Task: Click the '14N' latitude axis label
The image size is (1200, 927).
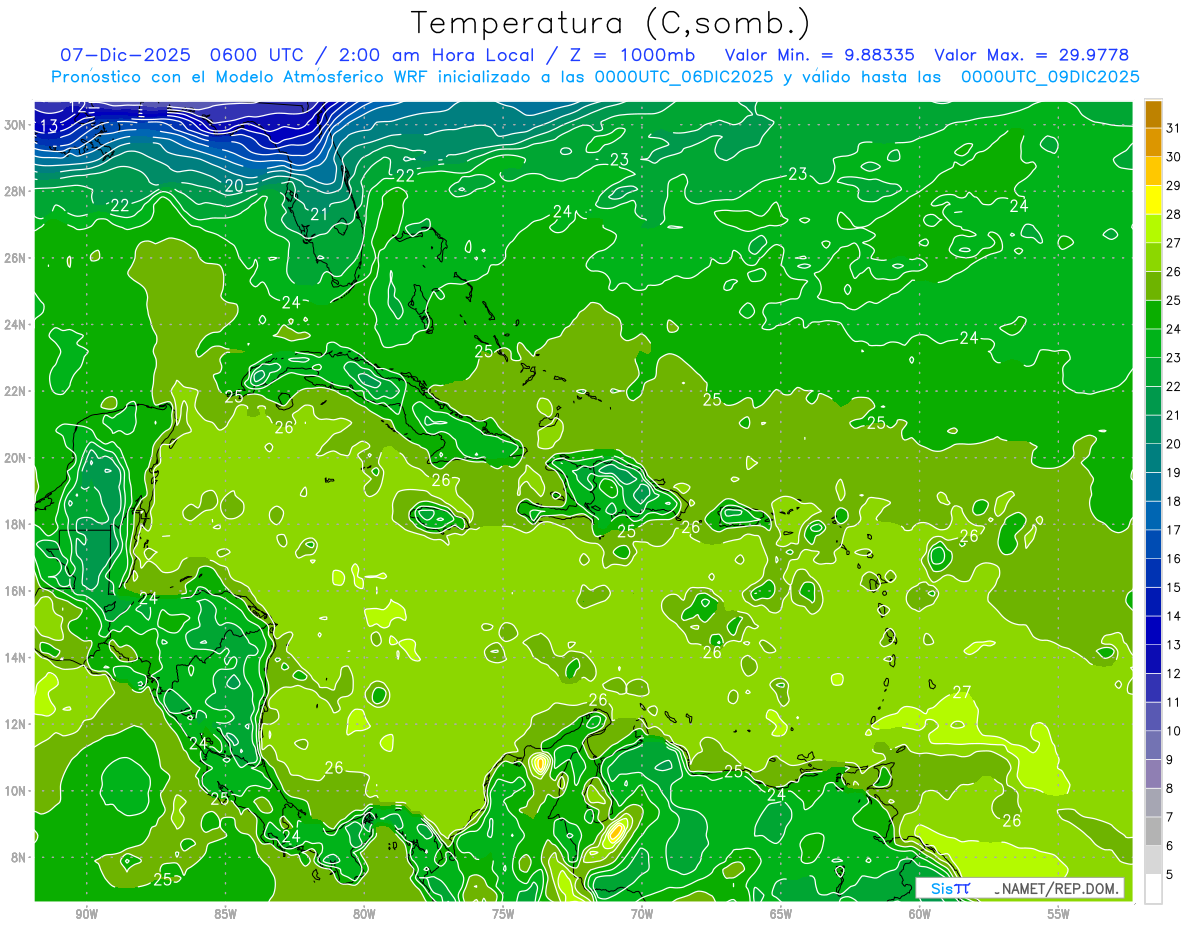Action: pyautogui.click(x=15, y=658)
